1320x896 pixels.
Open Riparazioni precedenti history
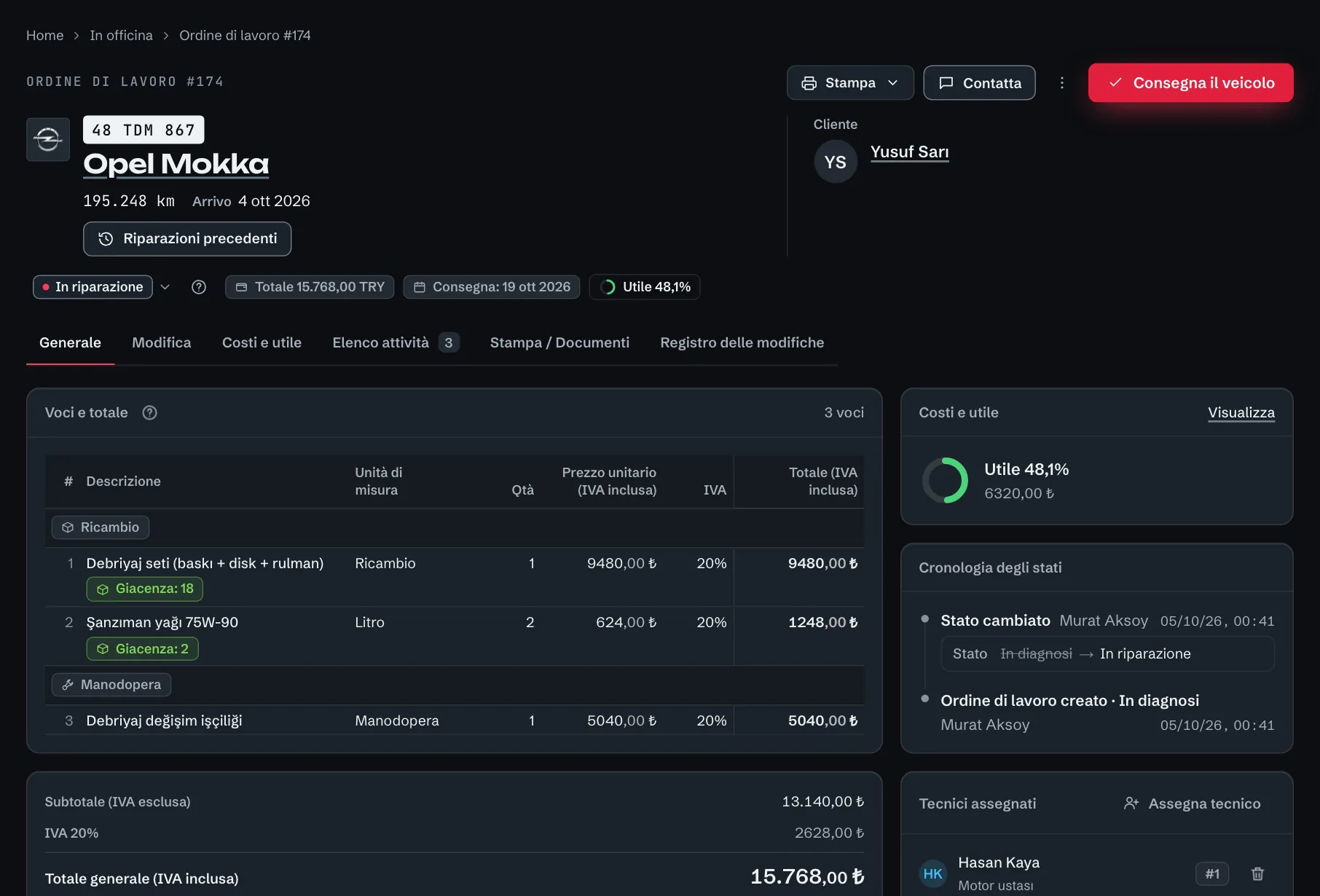[x=187, y=239]
